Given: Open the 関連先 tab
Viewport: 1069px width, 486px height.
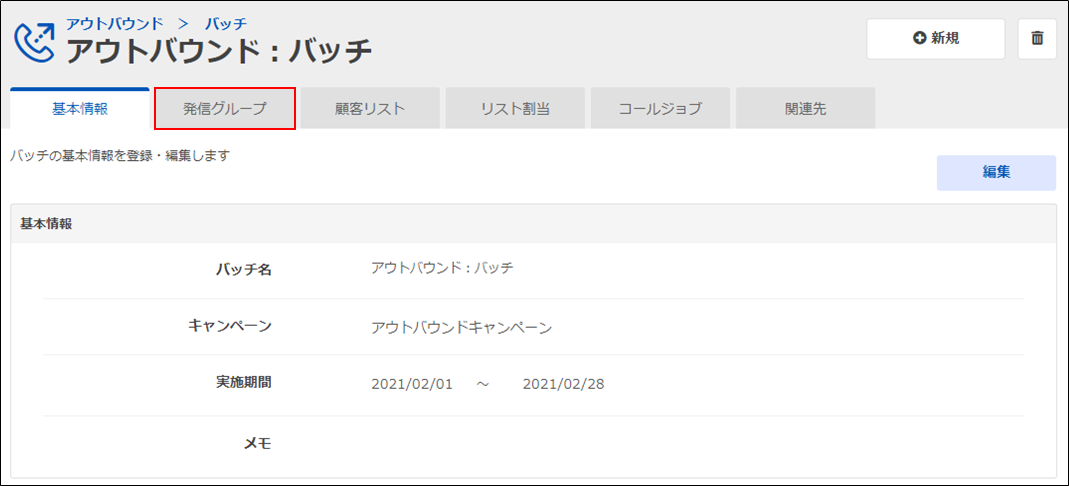Looking at the screenshot, I should 805,109.
